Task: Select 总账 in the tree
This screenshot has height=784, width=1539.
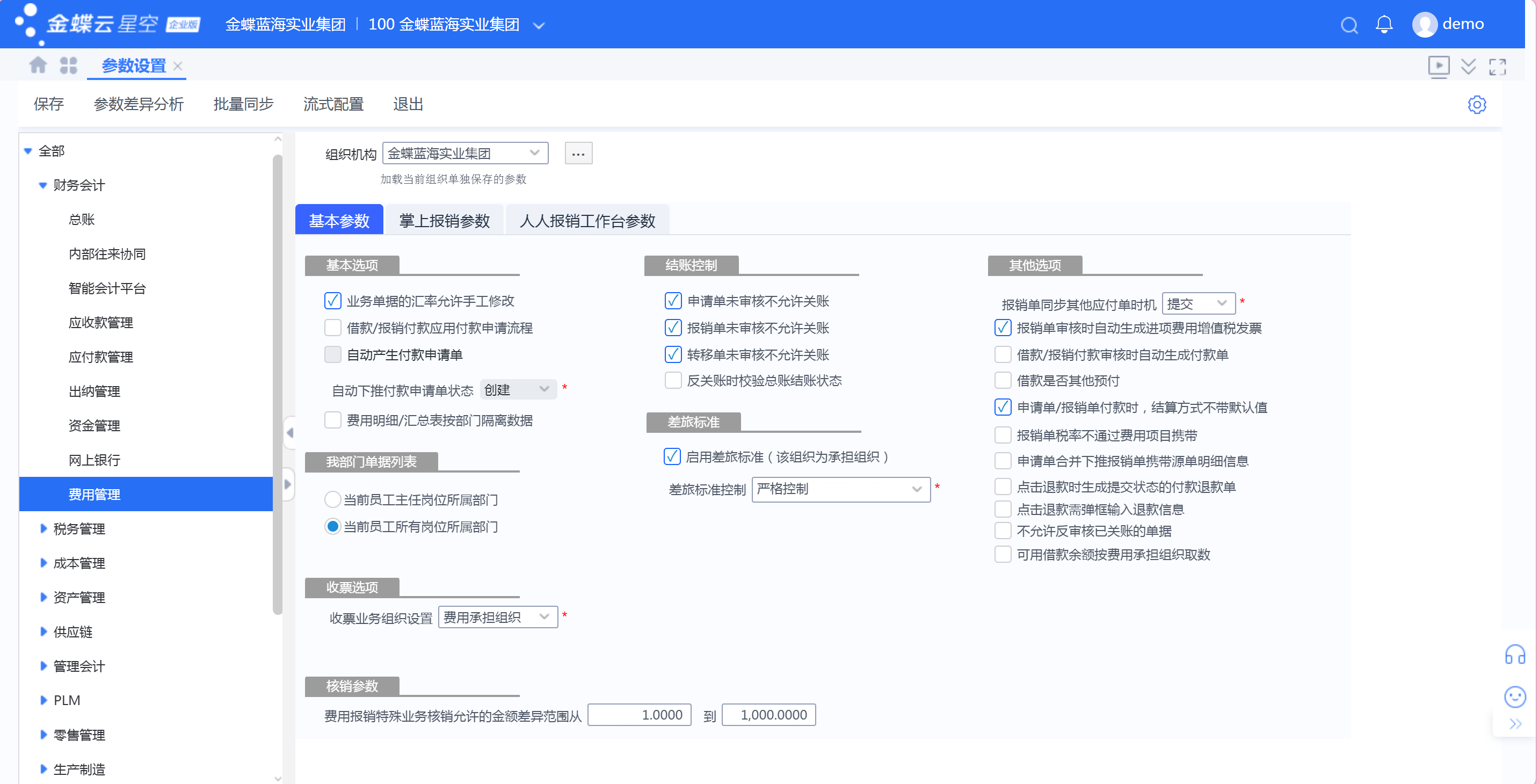Action: 81,219
